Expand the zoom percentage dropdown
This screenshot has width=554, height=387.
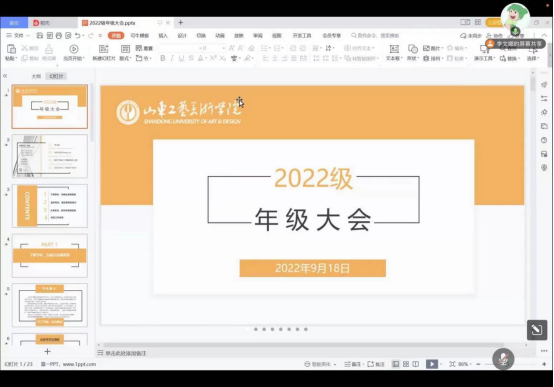click(x=462, y=364)
